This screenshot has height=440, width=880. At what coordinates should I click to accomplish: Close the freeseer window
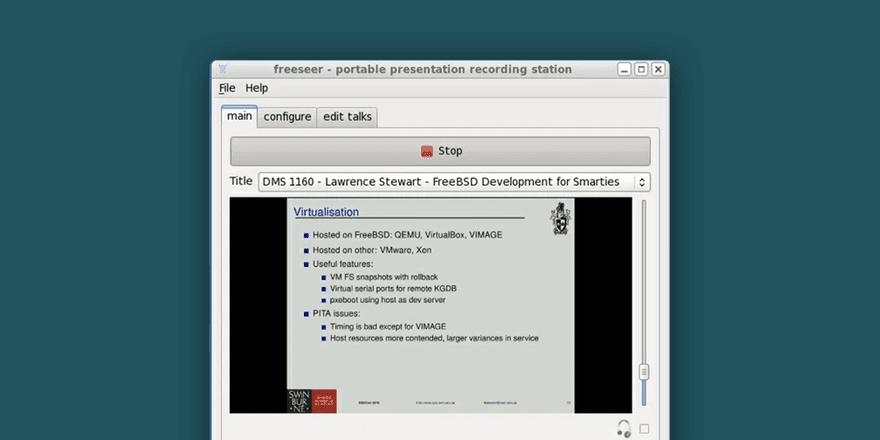tap(657, 69)
